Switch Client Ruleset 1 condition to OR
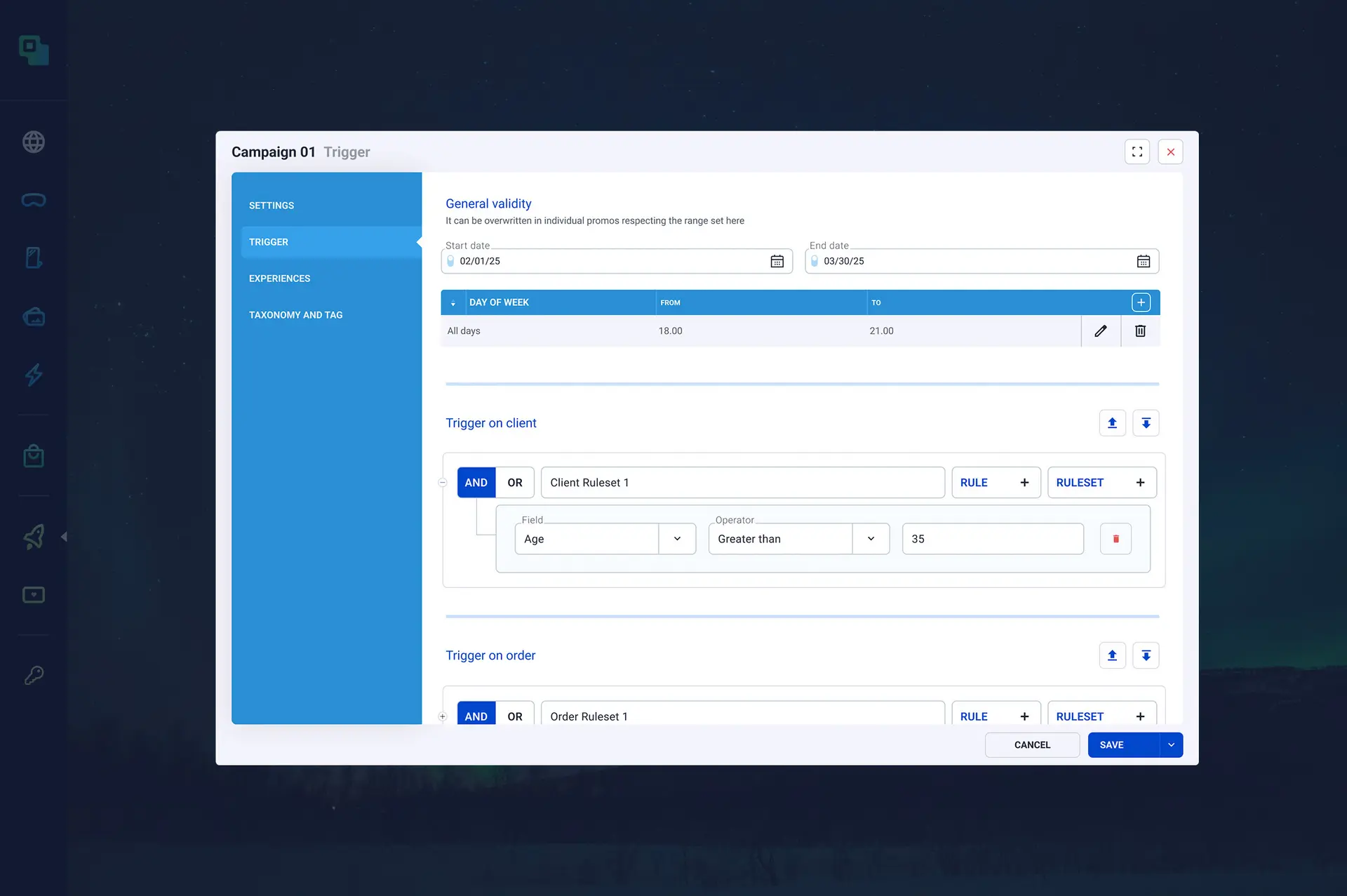Viewport: 1347px width, 896px height. tap(514, 482)
